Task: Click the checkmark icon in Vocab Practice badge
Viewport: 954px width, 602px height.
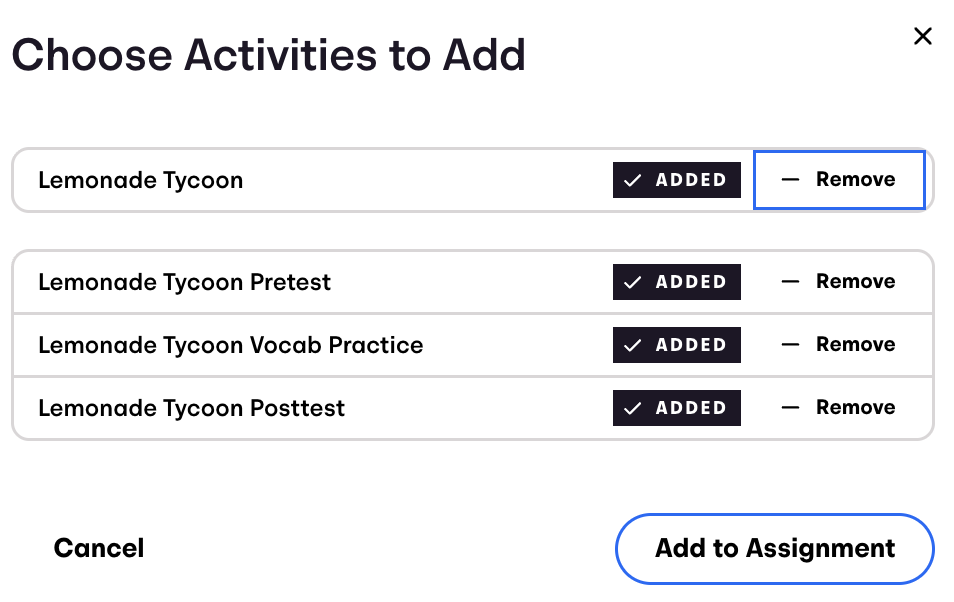Action: click(x=632, y=346)
